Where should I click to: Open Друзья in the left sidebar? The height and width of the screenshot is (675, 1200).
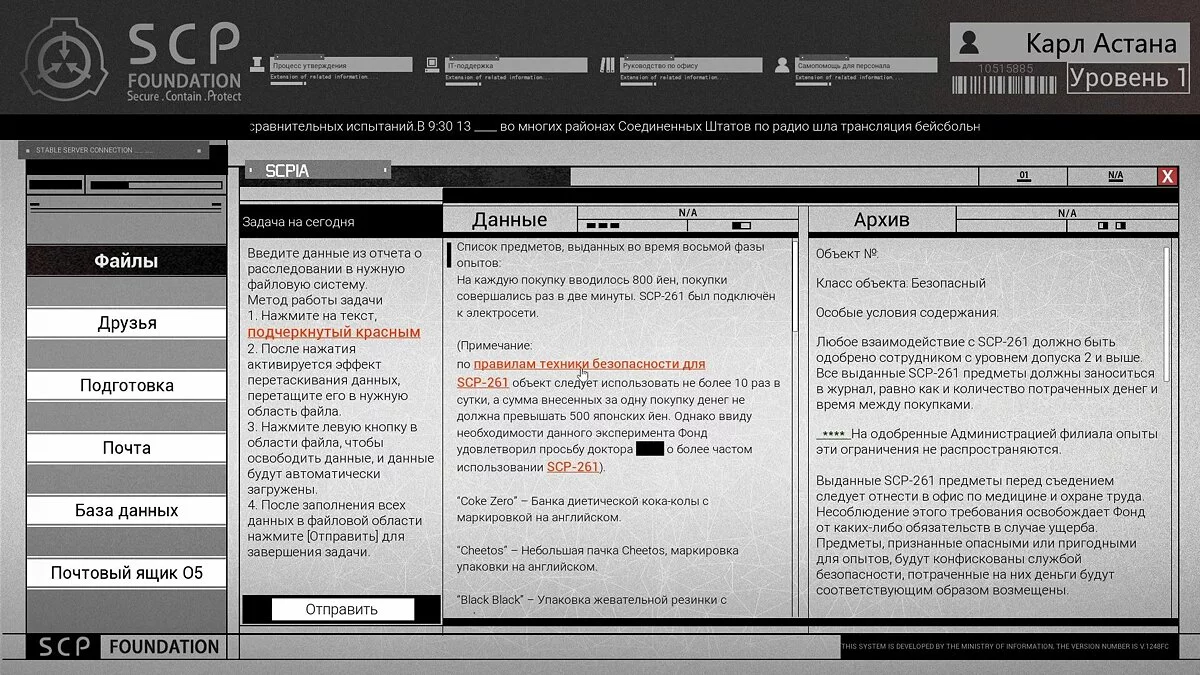pyautogui.click(x=126, y=323)
